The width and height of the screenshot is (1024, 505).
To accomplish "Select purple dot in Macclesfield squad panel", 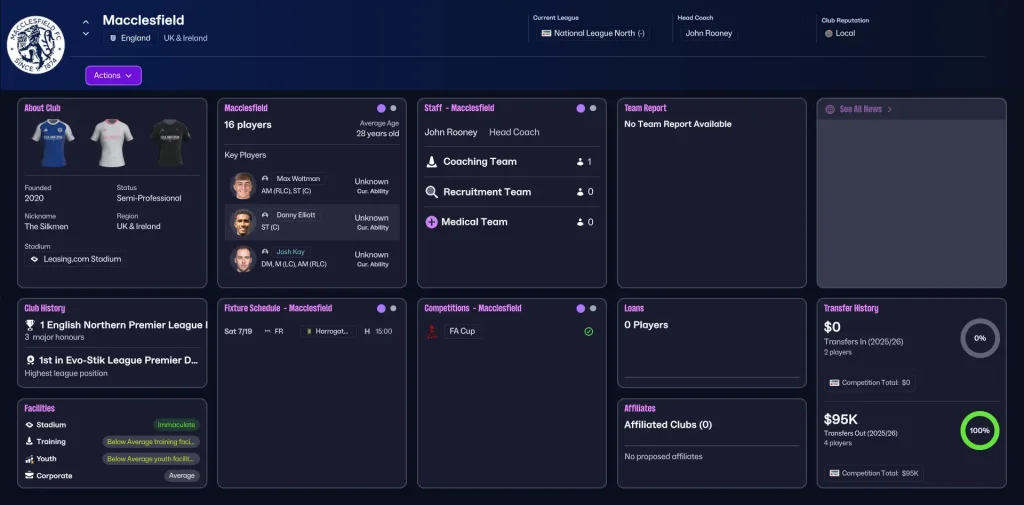I will point(381,108).
